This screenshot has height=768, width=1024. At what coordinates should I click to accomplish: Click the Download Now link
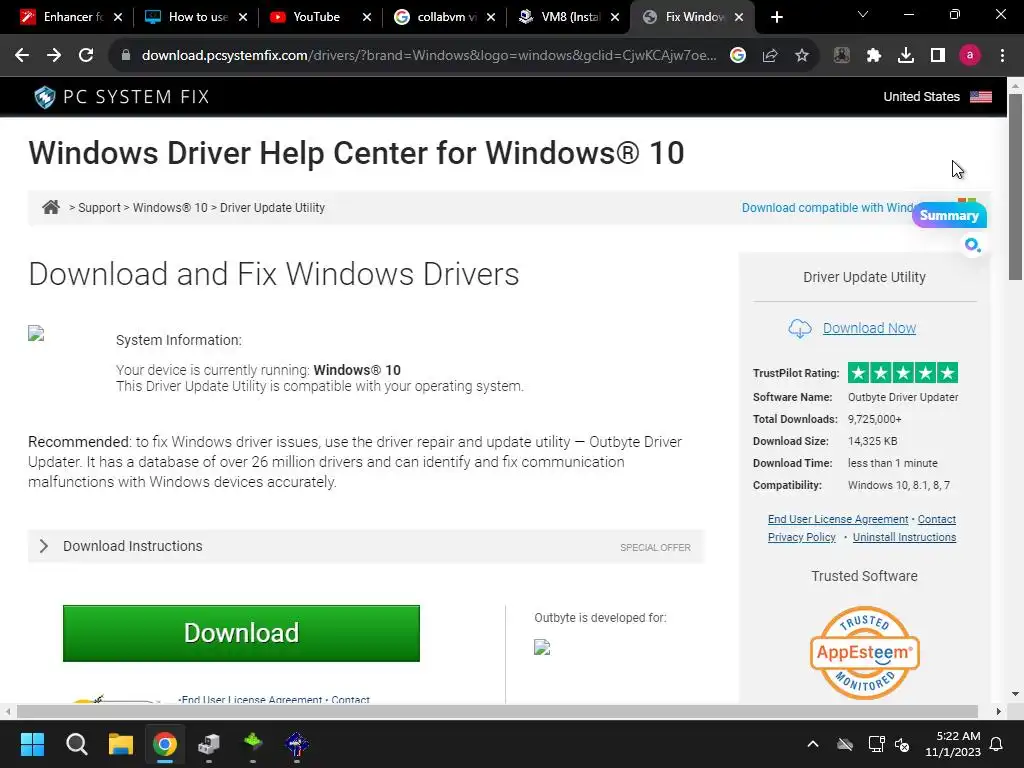(869, 328)
